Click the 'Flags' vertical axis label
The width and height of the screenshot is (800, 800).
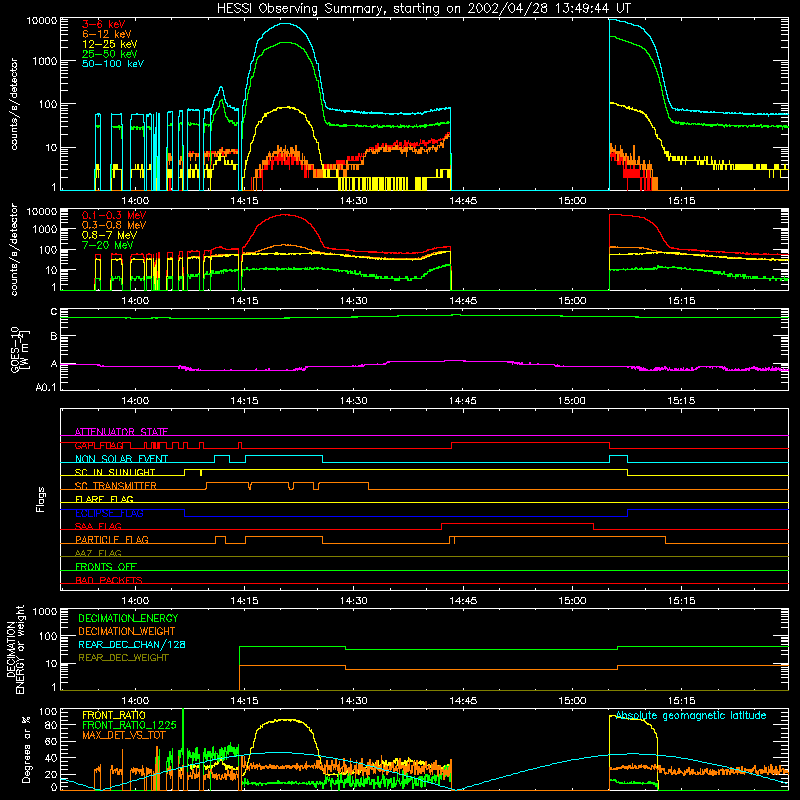tap(41, 499)
